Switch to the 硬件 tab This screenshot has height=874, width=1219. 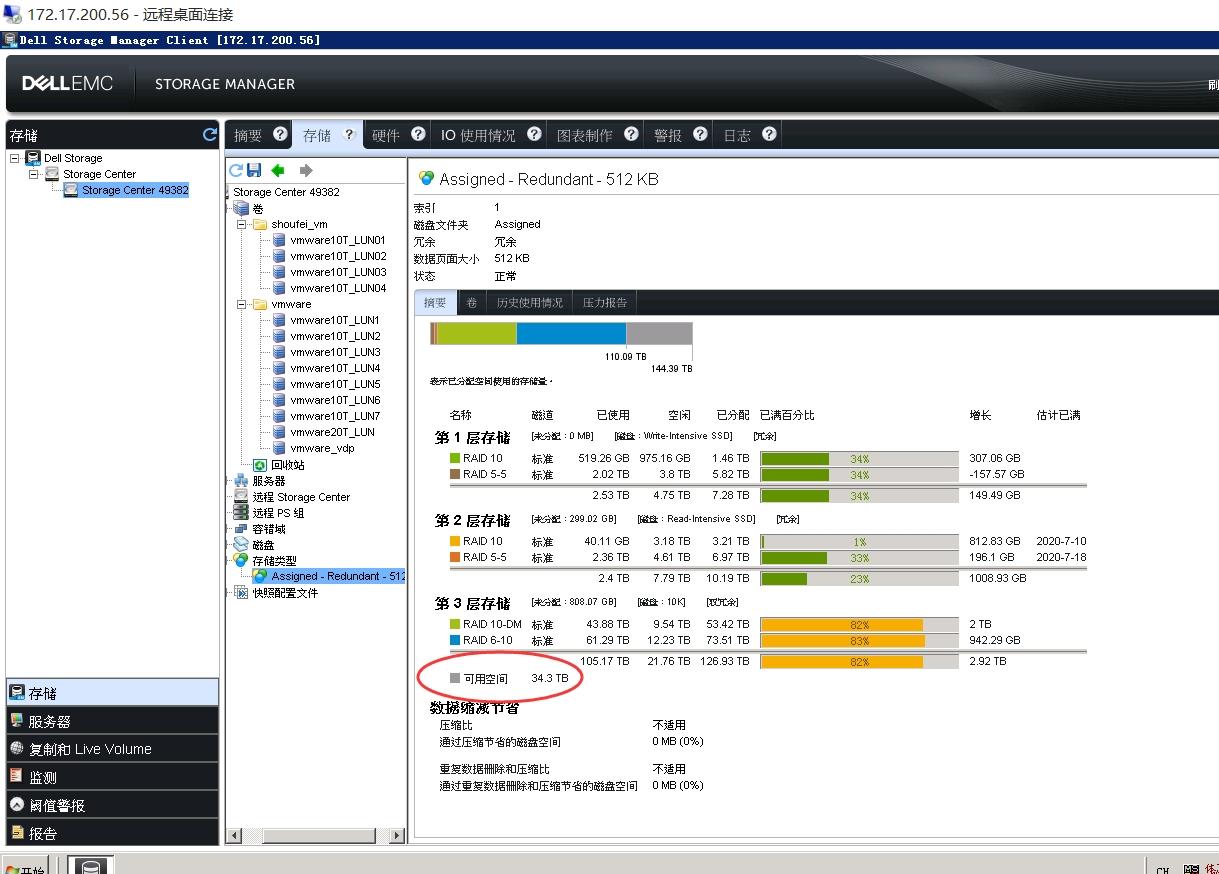[x=386, y=135]
